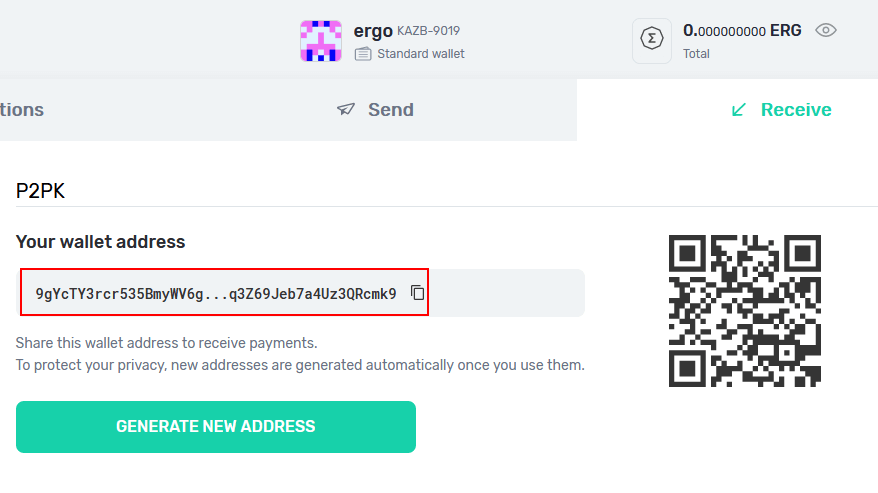Open the Send tab

coord(375,110)
